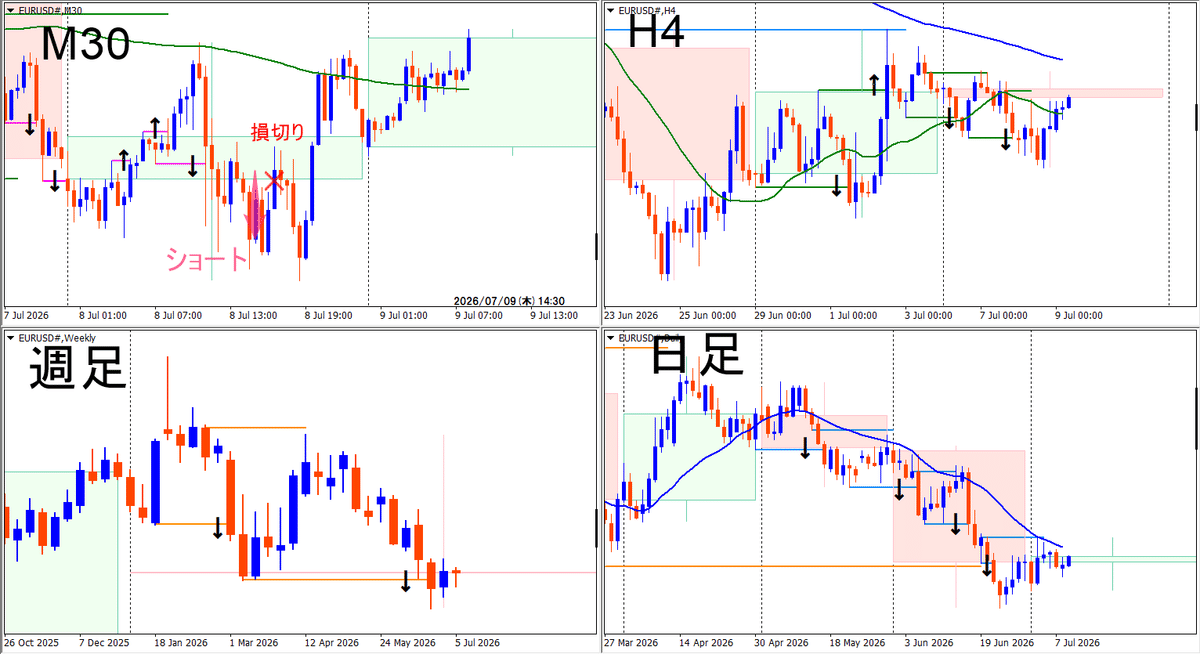Select the down arrow near 19 Jun 2026 daily

pos(987,567)
